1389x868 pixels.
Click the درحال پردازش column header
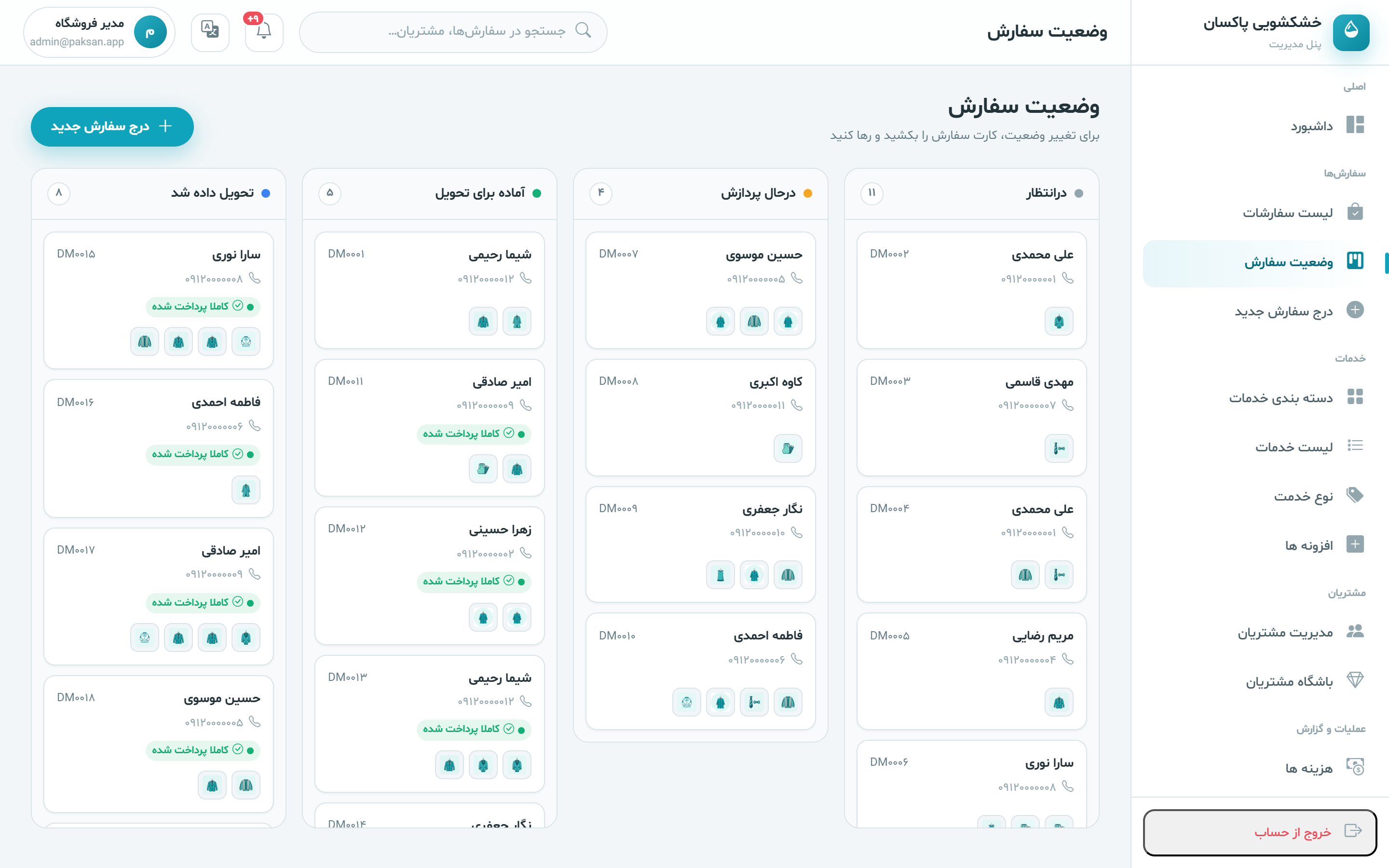pyautogui.click(x=700, y=193)
